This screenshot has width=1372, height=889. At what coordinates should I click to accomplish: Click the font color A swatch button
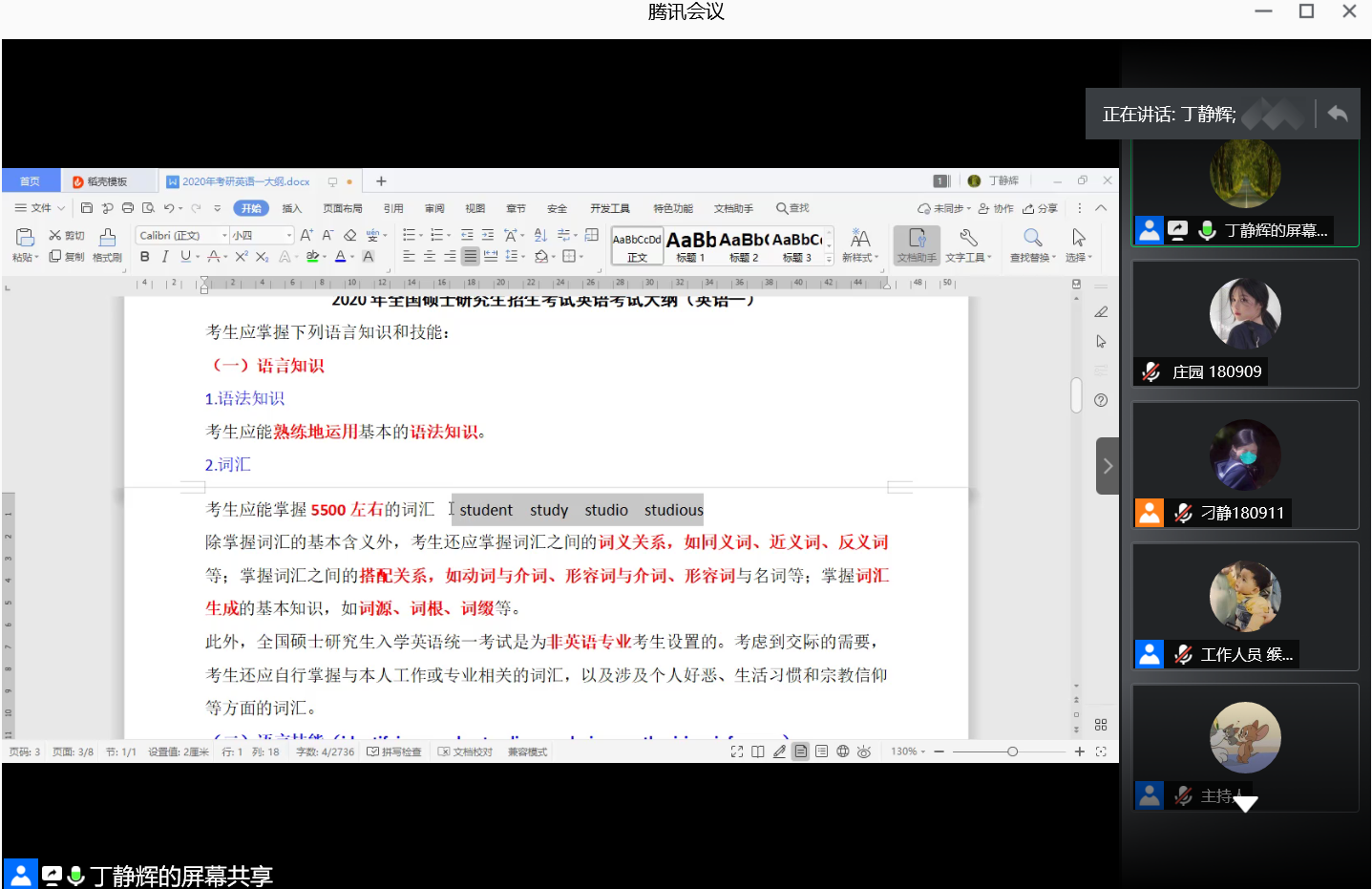(x=341, y=256)
